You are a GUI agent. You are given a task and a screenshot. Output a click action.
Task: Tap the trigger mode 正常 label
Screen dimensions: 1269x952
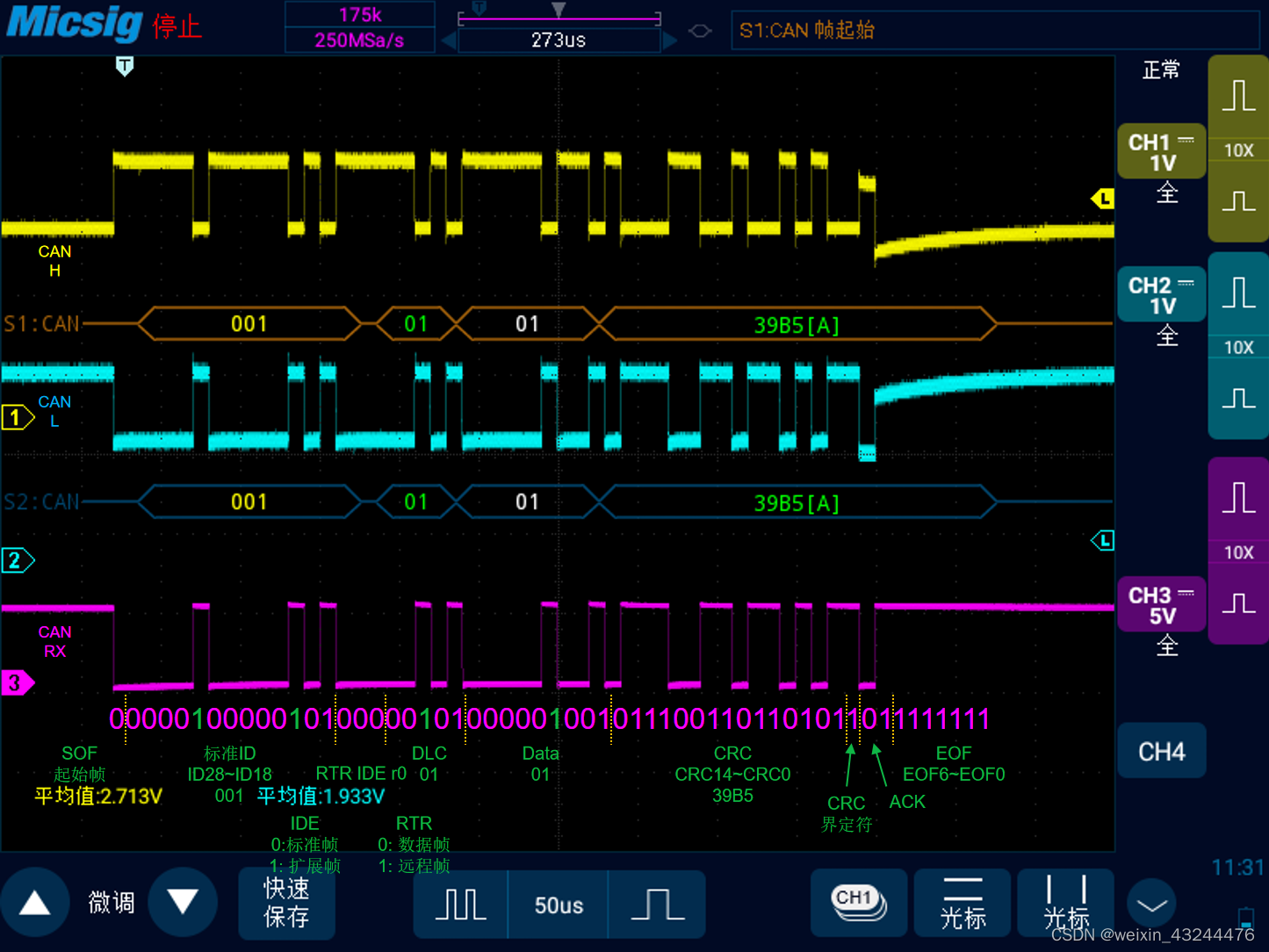(x=1161, y=69)
